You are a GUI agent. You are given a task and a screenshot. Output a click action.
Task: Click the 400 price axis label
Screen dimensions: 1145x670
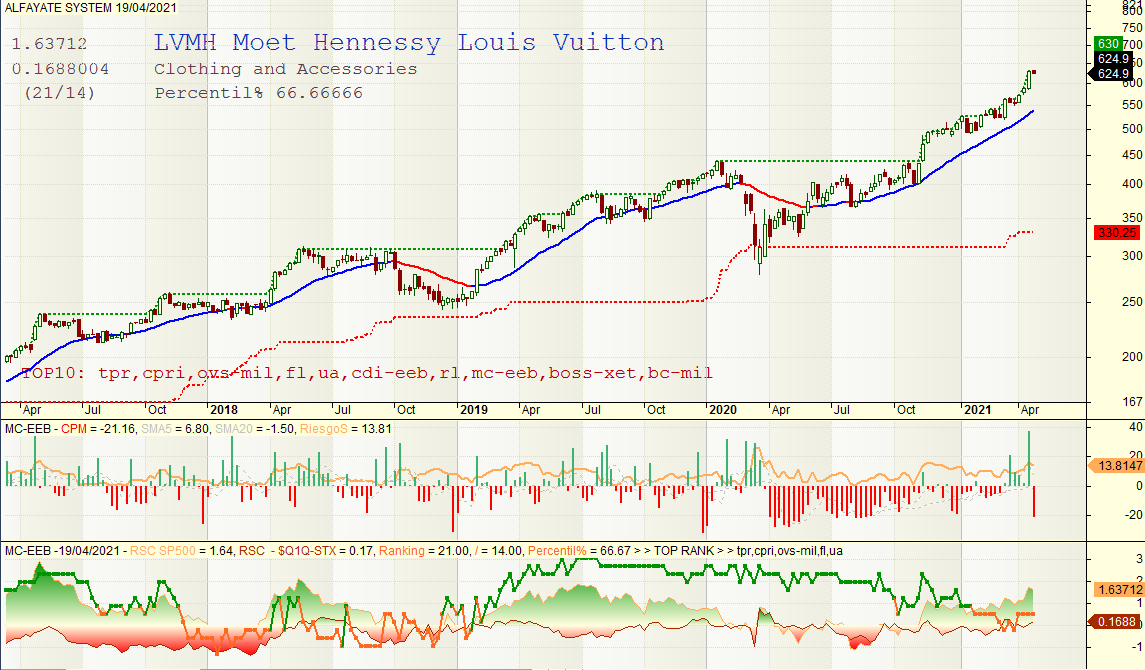pyautogui.click(x=1133, y=185)
